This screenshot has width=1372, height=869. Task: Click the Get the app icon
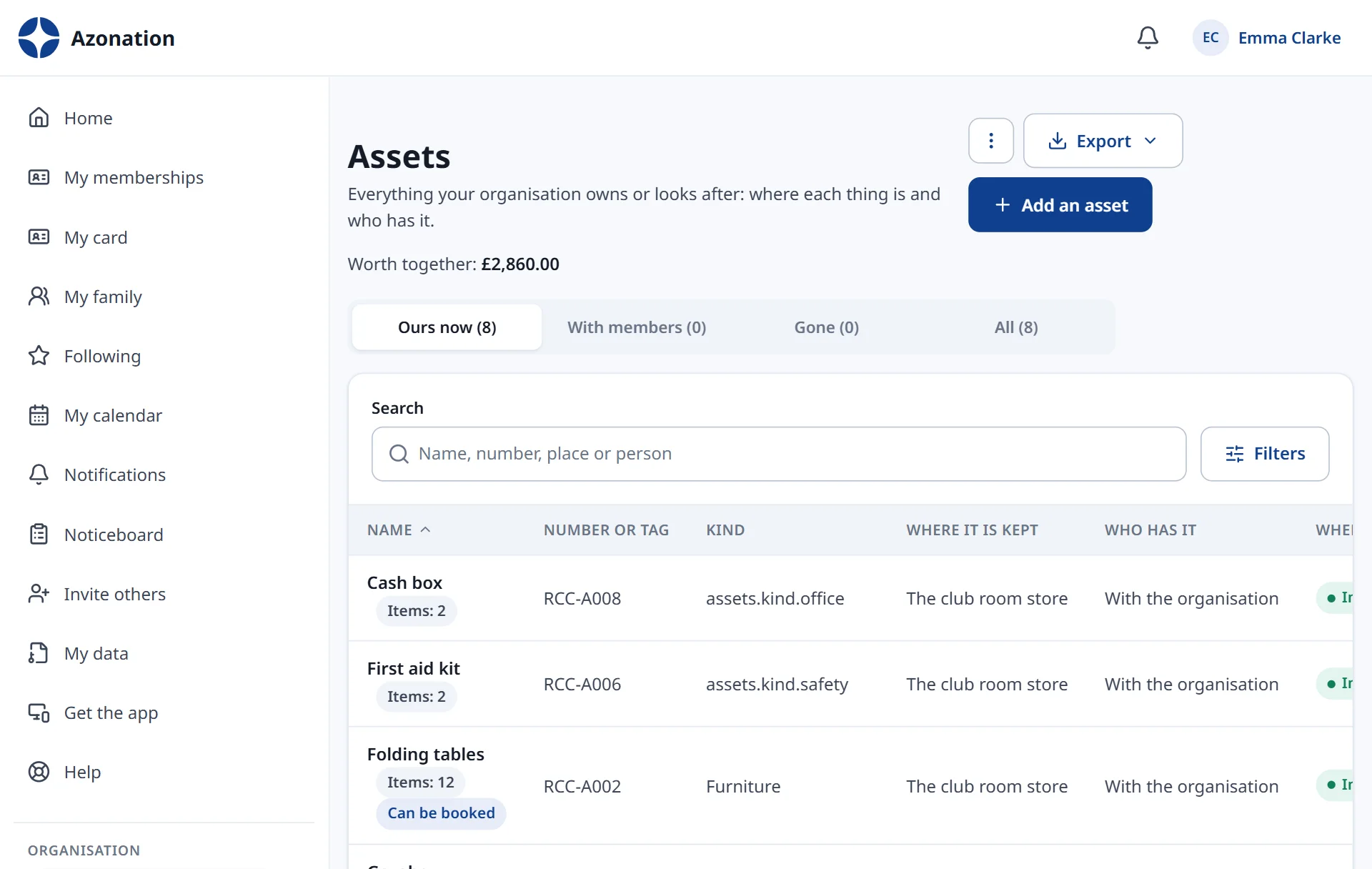click(x=39, y=712)
